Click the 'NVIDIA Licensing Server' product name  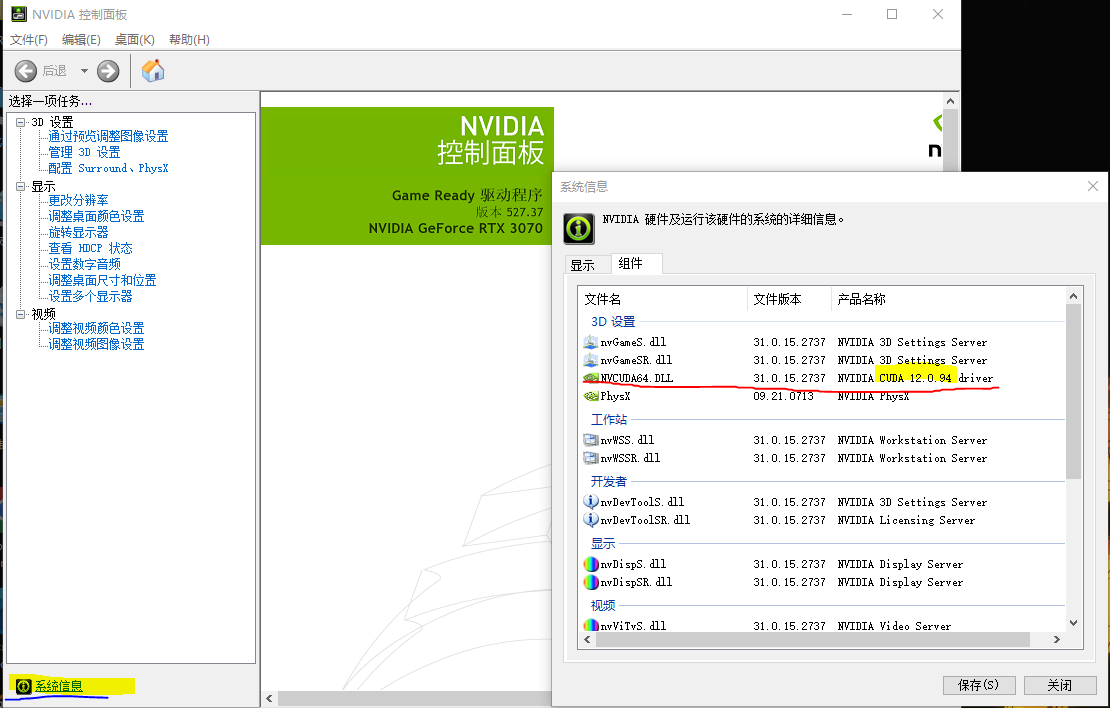point(906,520)
